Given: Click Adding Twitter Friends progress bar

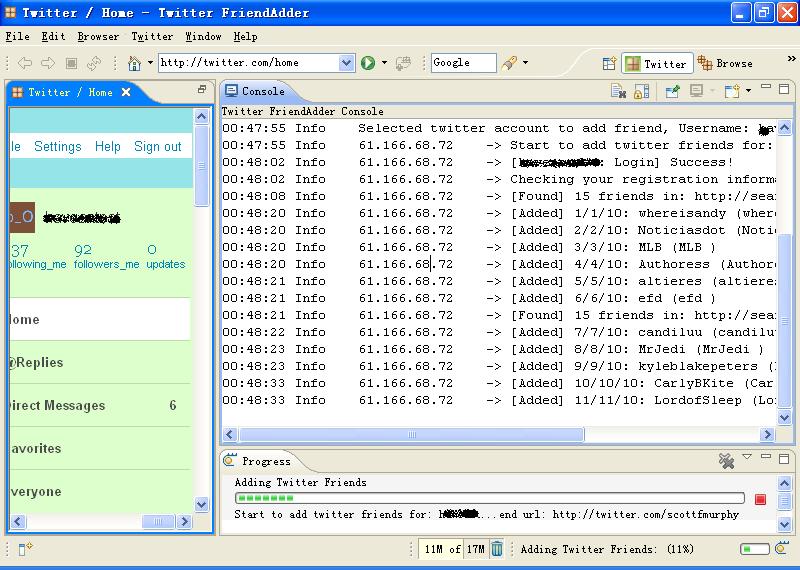Looking at the screenshot, I should tap(489, 498).
